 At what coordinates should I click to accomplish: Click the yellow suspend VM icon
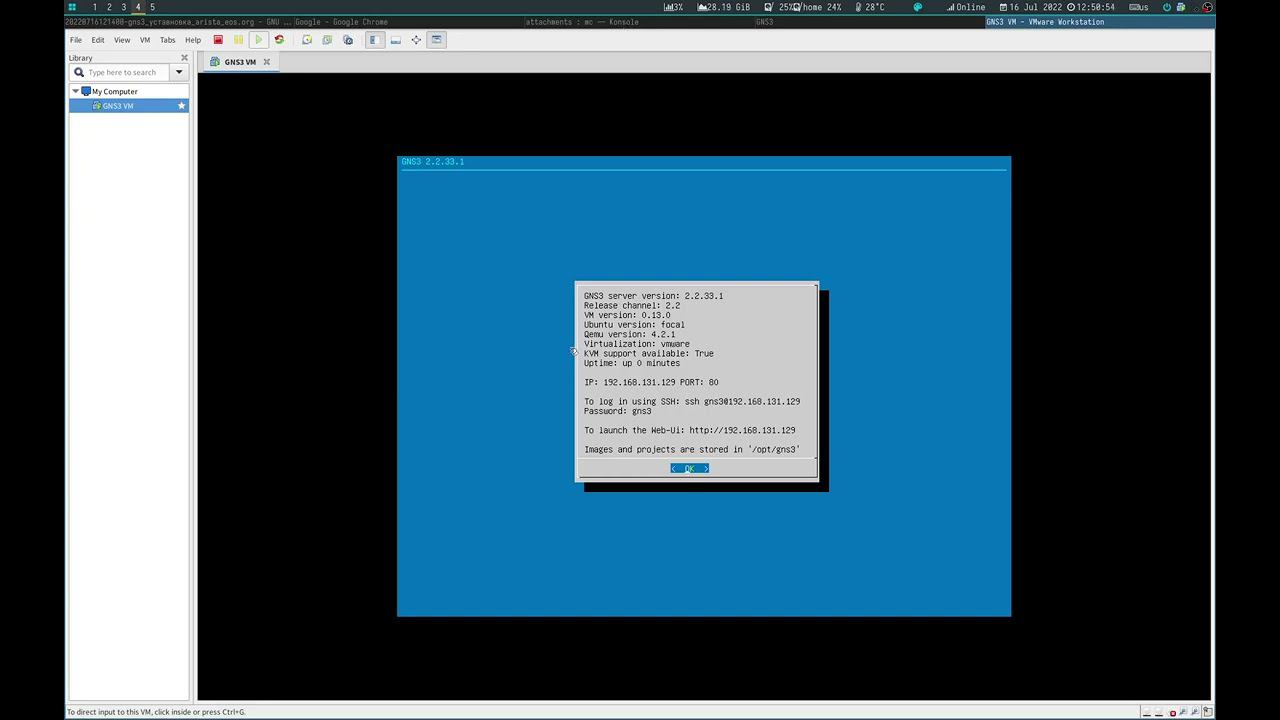click(x=238, y=40)
